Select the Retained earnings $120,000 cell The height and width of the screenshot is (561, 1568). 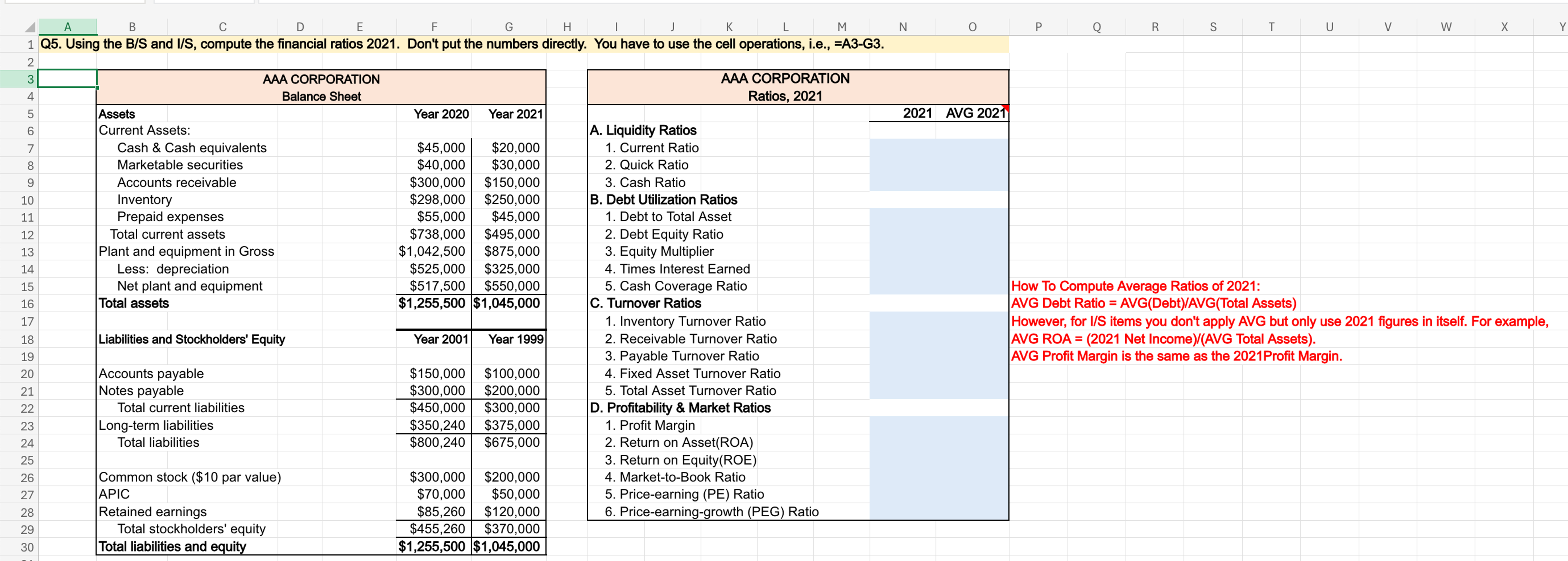click(511, 511)
